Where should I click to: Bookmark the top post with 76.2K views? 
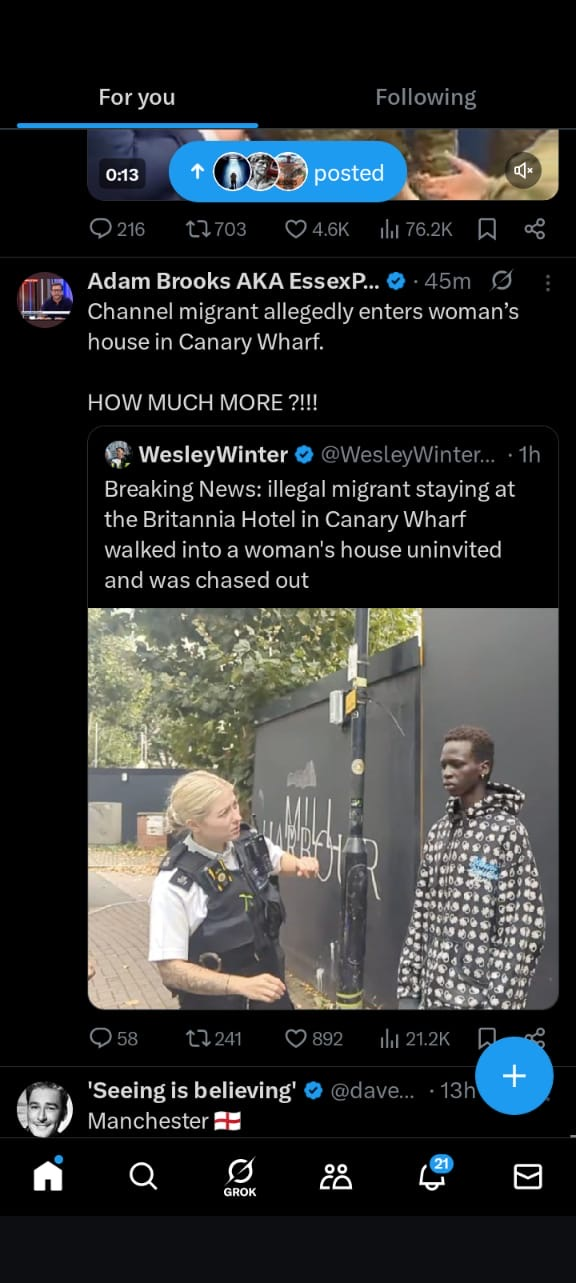pos(487,230)
